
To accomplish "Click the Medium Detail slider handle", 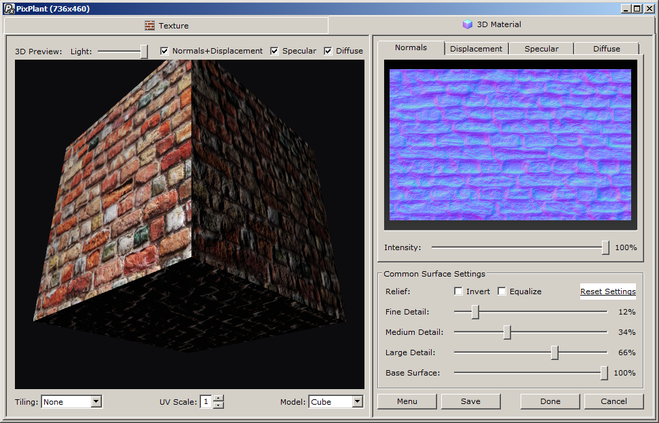I will click(507, 332).
